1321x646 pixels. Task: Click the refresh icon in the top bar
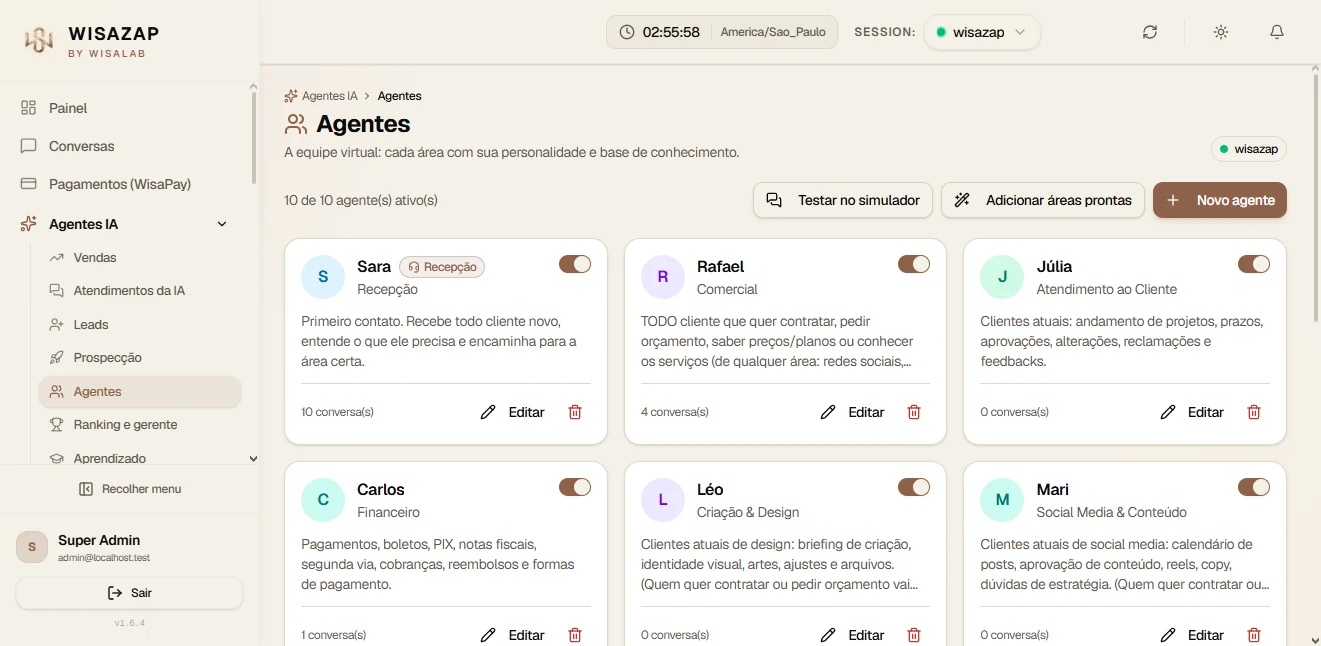pos(1150,32)
